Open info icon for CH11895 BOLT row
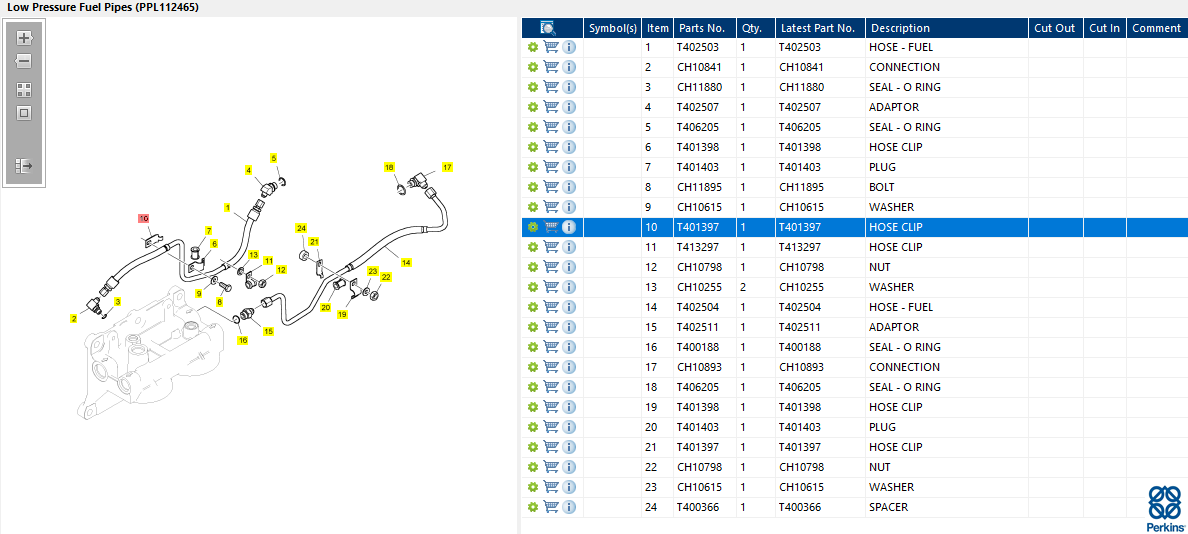The image size is (1188, 534). click(x=570, y=187)
